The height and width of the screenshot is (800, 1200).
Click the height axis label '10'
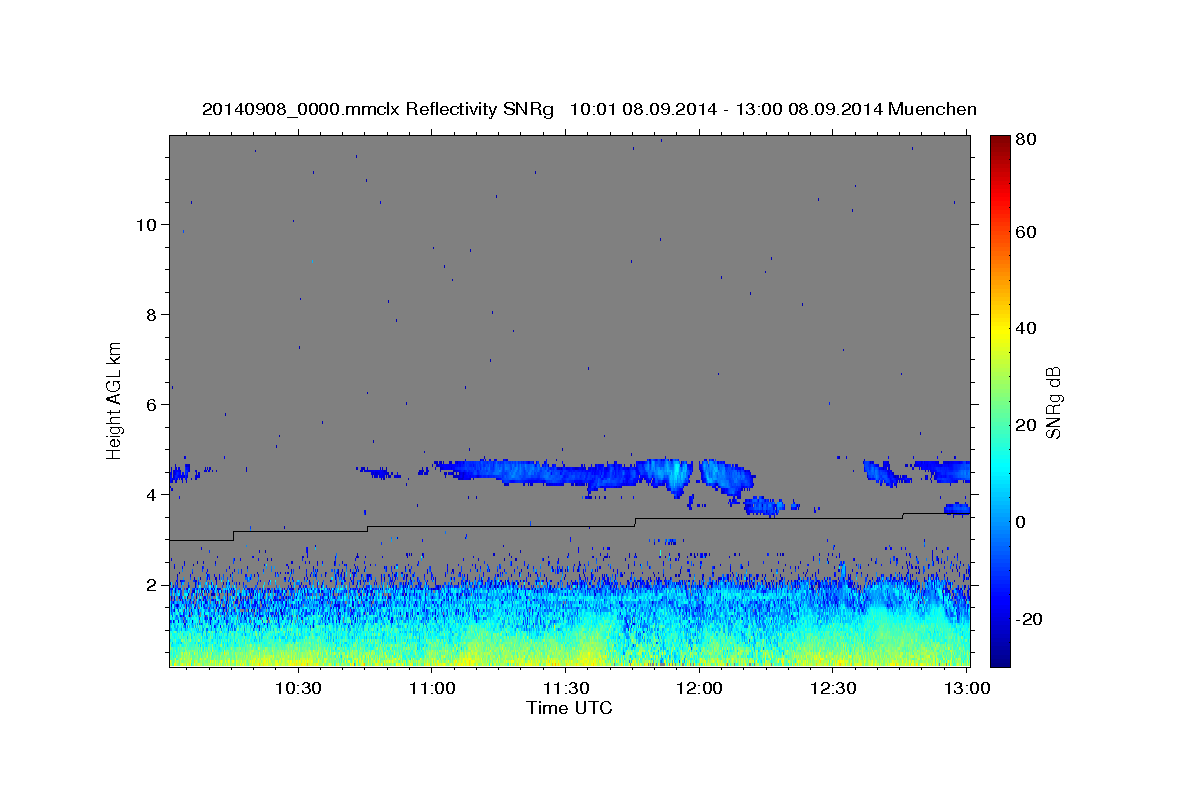145,225
